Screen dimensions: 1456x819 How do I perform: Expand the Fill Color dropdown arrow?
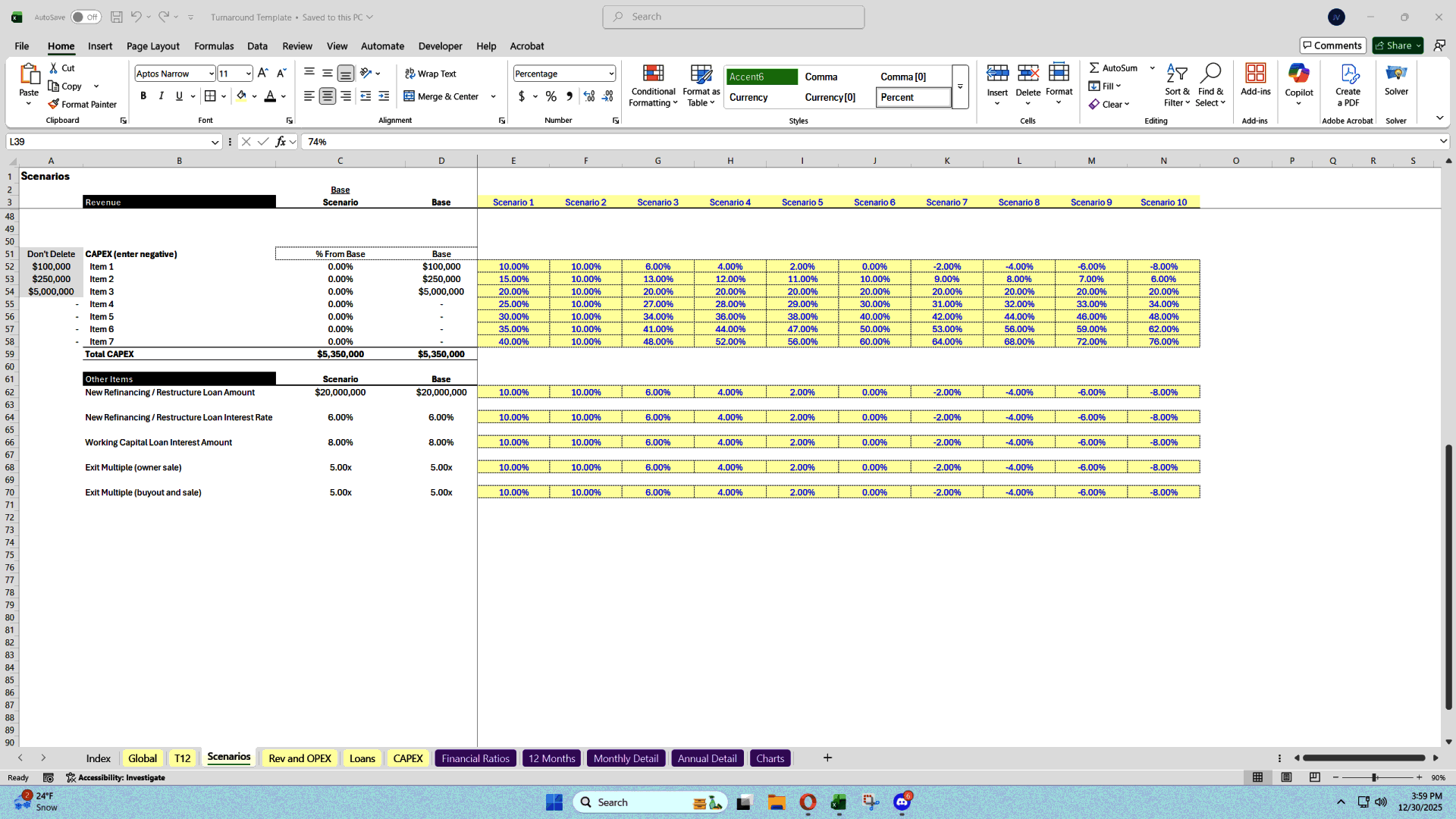point(256,96)
